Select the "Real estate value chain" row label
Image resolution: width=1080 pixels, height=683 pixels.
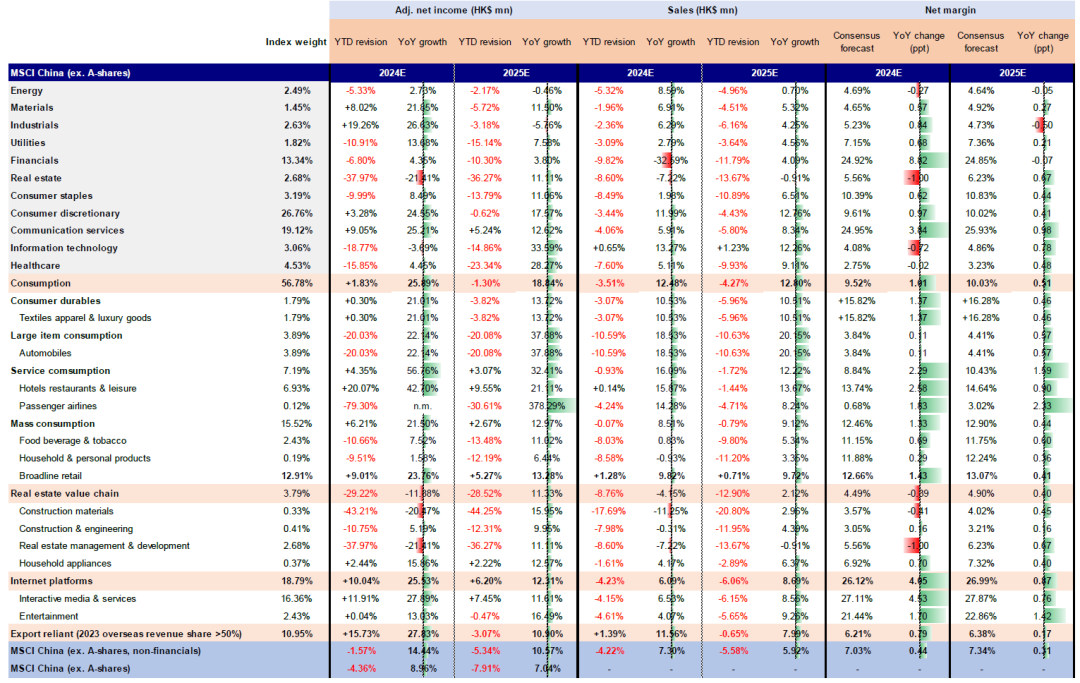(65, 494)
